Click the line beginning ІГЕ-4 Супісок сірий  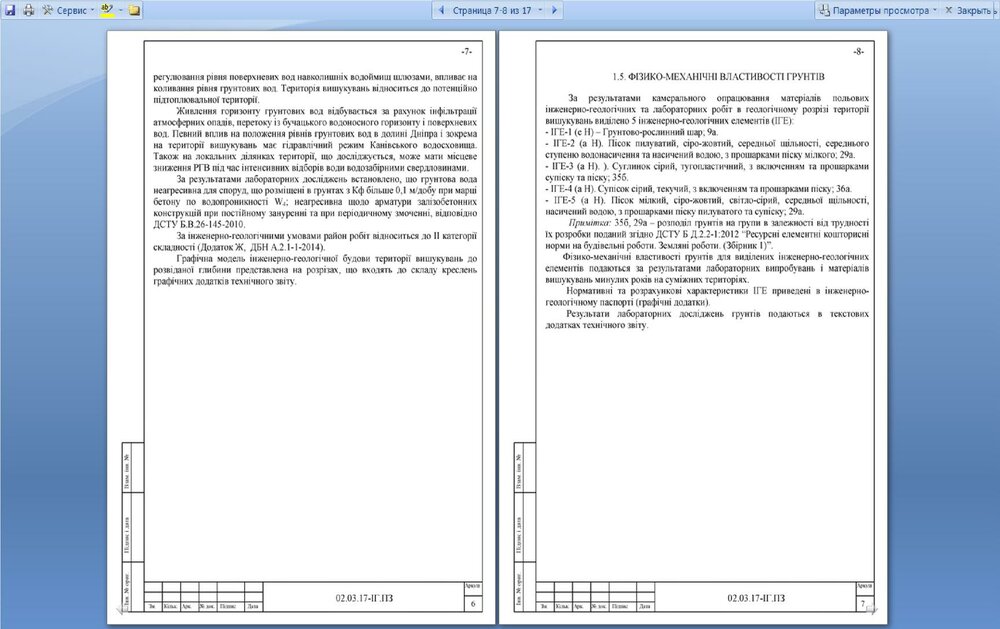698,189
